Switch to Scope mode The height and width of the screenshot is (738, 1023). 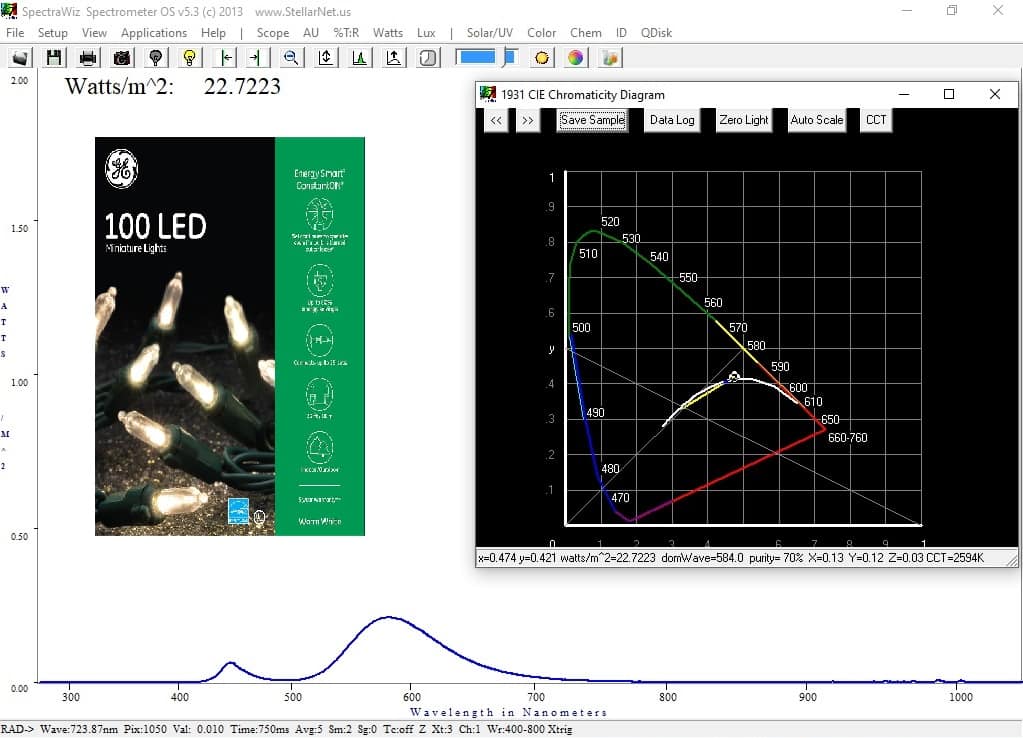(x=273, y=33)
